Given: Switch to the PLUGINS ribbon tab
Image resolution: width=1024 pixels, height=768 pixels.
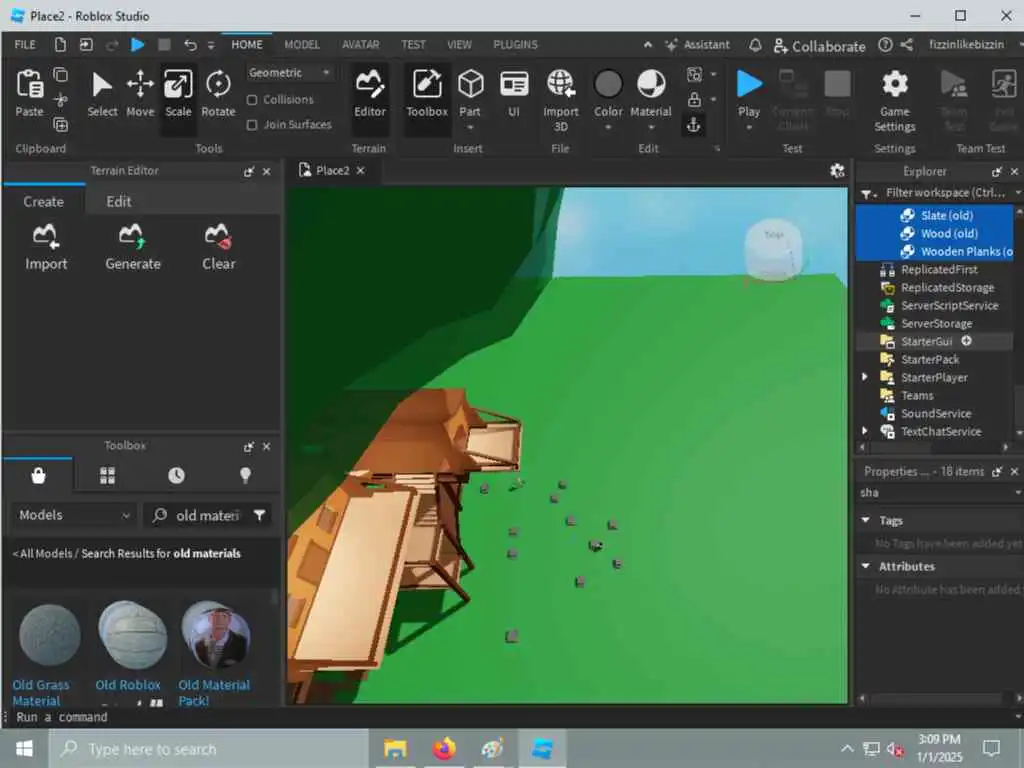Looking at the screenshot, I should point(515,44).
